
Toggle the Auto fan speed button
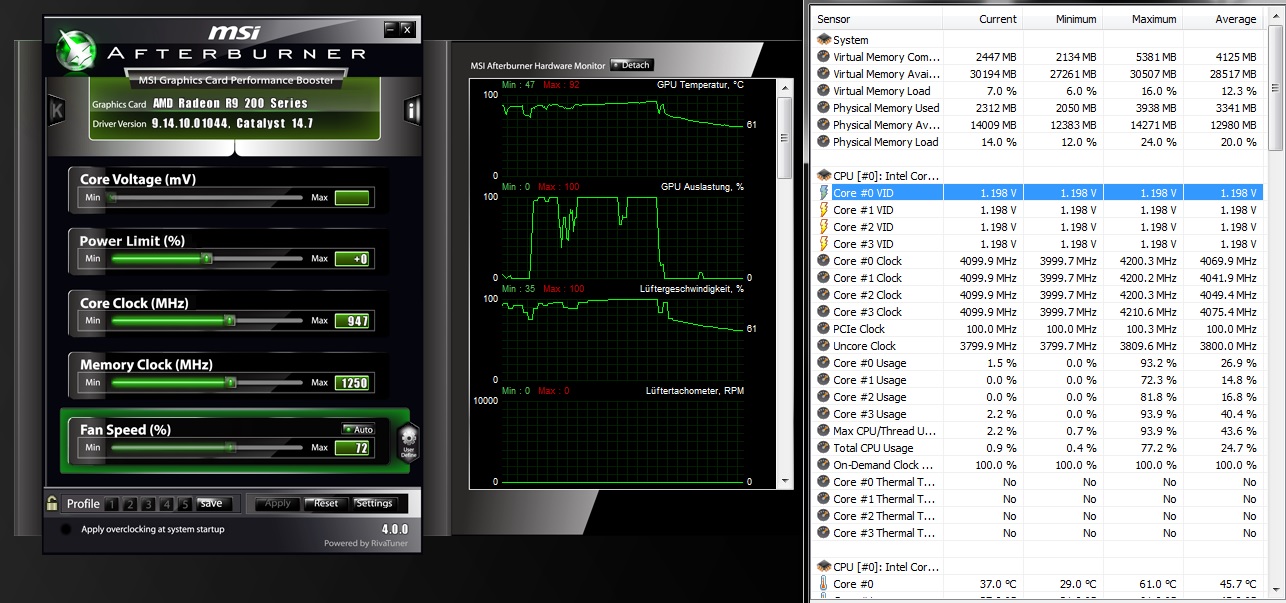tap(358, 429)
